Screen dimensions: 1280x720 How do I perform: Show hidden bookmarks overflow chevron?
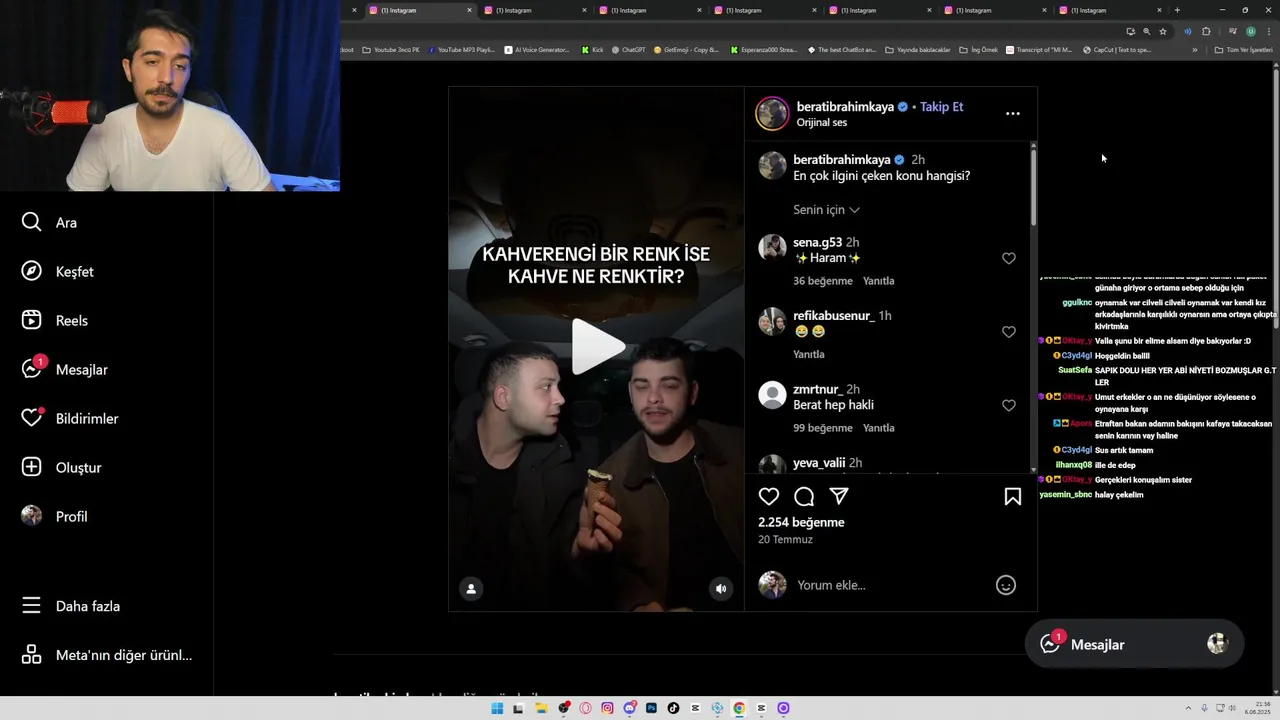(x=1194, y=50)
